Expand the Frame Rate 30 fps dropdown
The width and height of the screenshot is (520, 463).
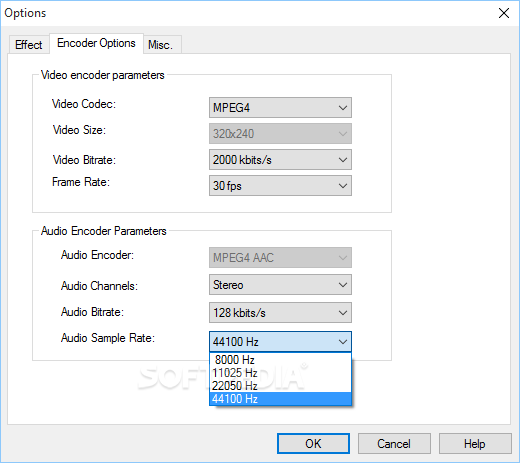pyautogui.click(x=280, y=186)
